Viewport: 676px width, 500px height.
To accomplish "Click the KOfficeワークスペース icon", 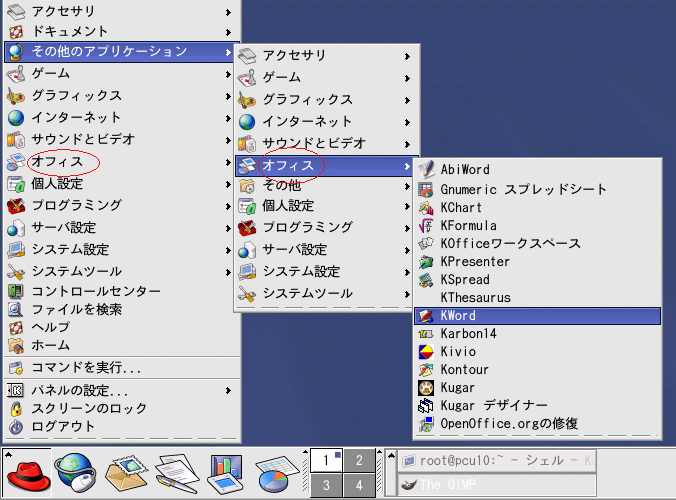I will (x=426, y=244).
